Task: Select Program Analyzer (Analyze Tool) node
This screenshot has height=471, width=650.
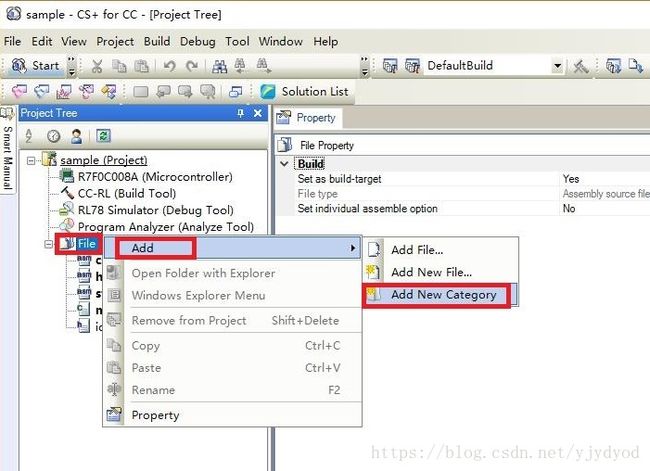Action: [x=166, y=227]
